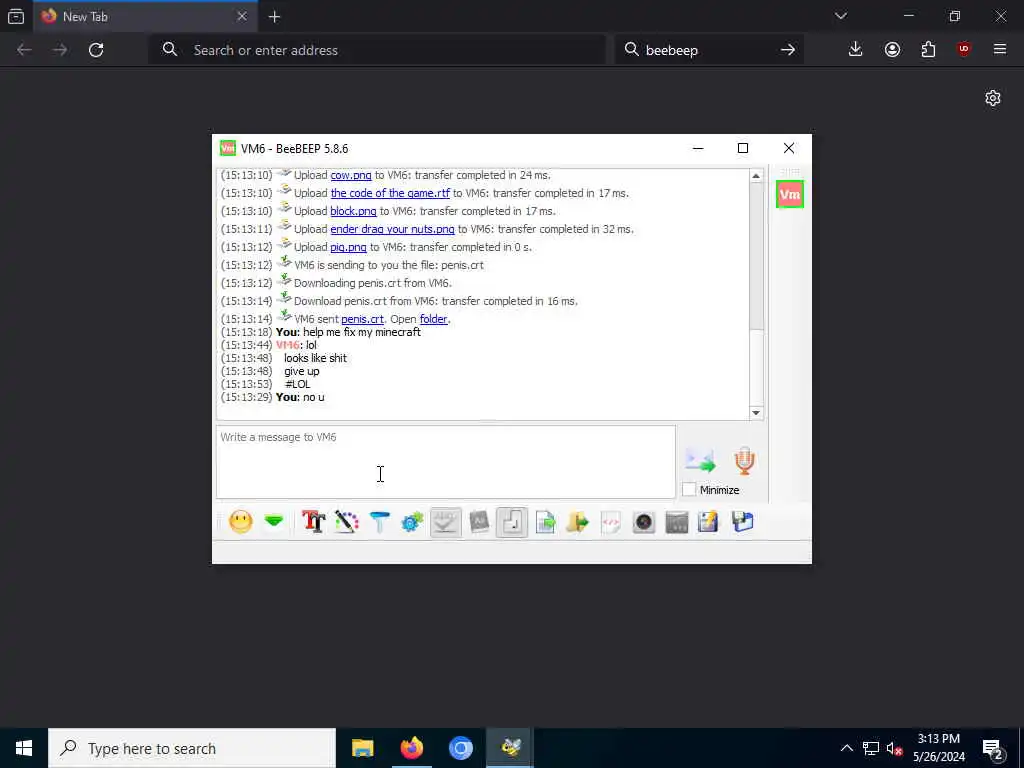Open new tab personalize gear icon

click(x=993, y=98)
